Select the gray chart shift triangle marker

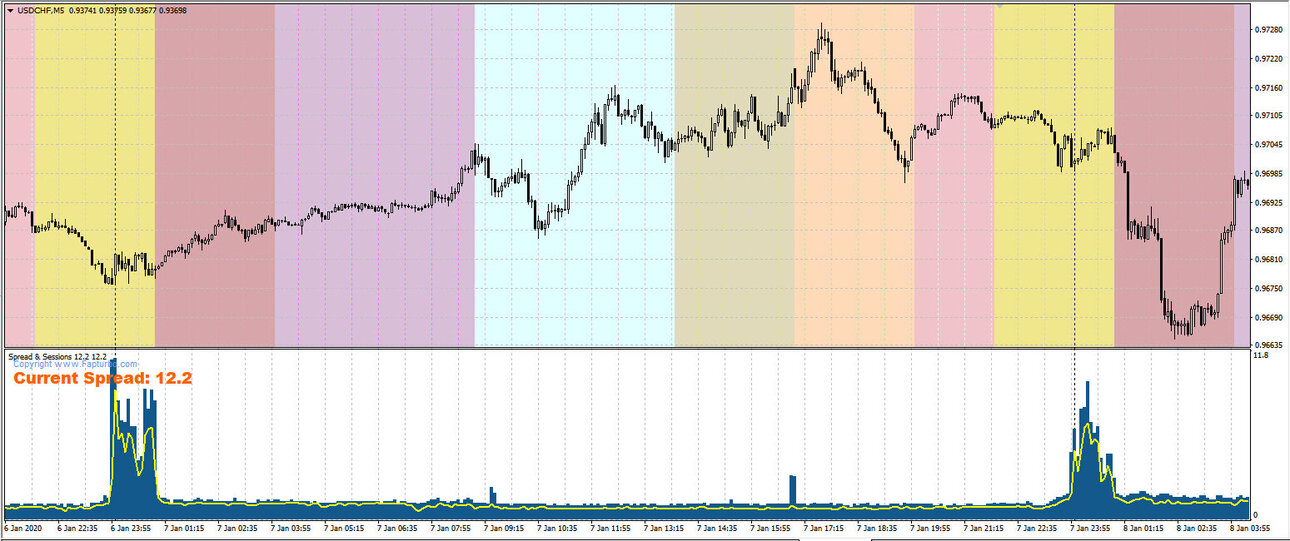[998, 4]
